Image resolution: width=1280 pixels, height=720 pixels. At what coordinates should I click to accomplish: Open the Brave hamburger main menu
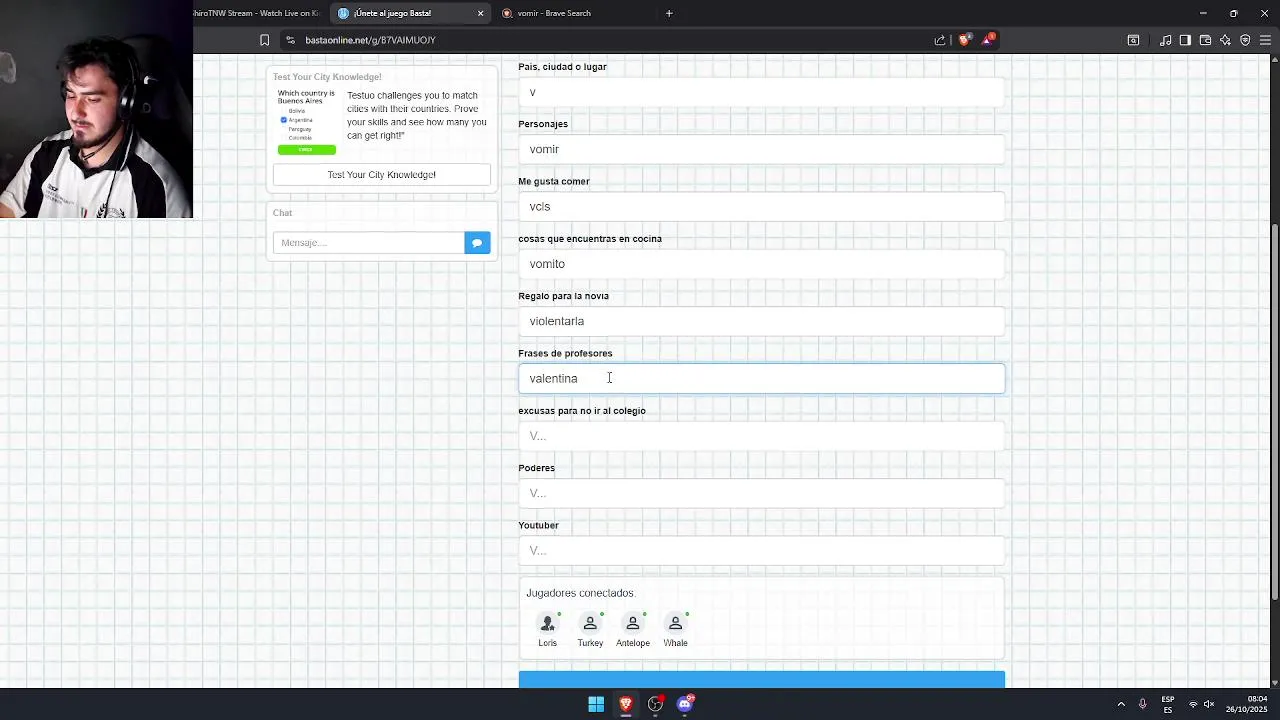1265,40
